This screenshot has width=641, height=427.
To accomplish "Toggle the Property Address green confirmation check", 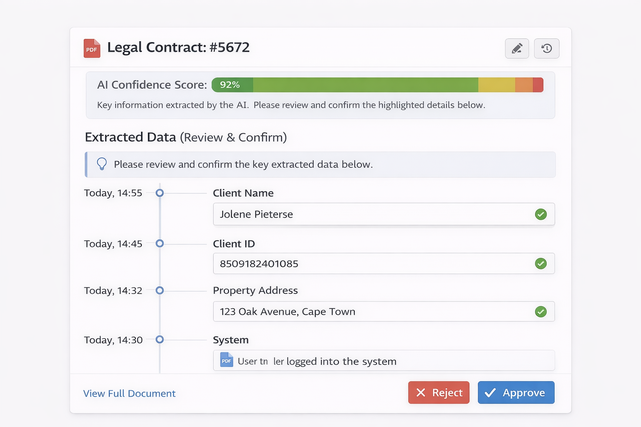I will click(541, 312).
